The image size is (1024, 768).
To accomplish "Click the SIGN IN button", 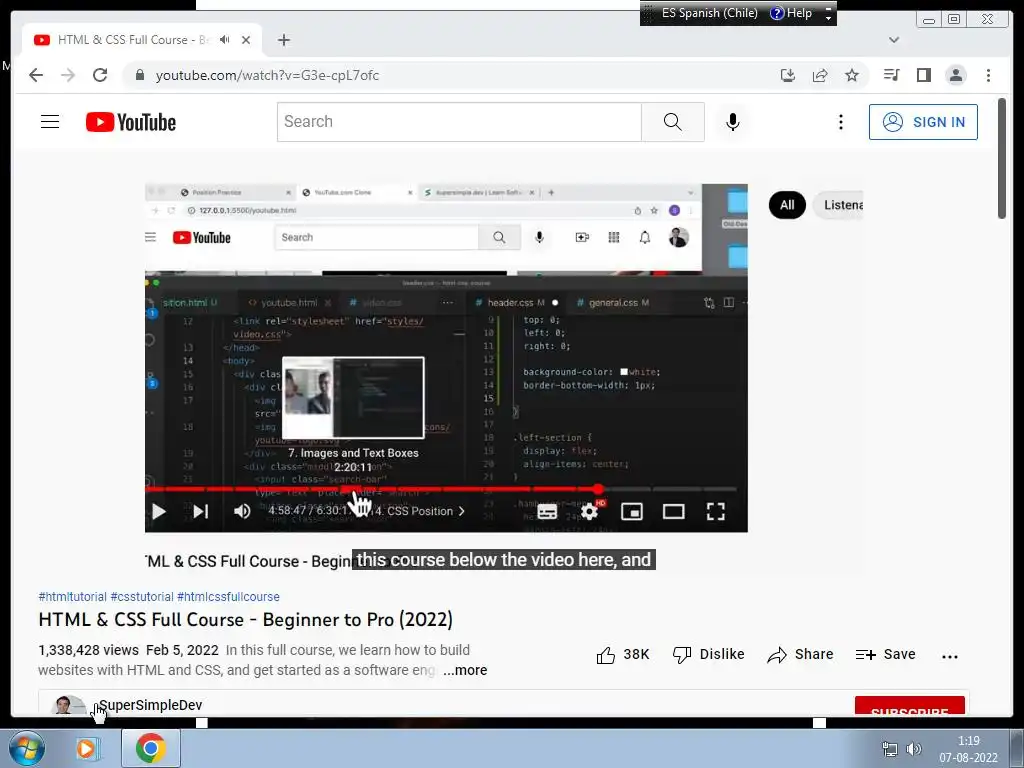I will coord(923,121).
